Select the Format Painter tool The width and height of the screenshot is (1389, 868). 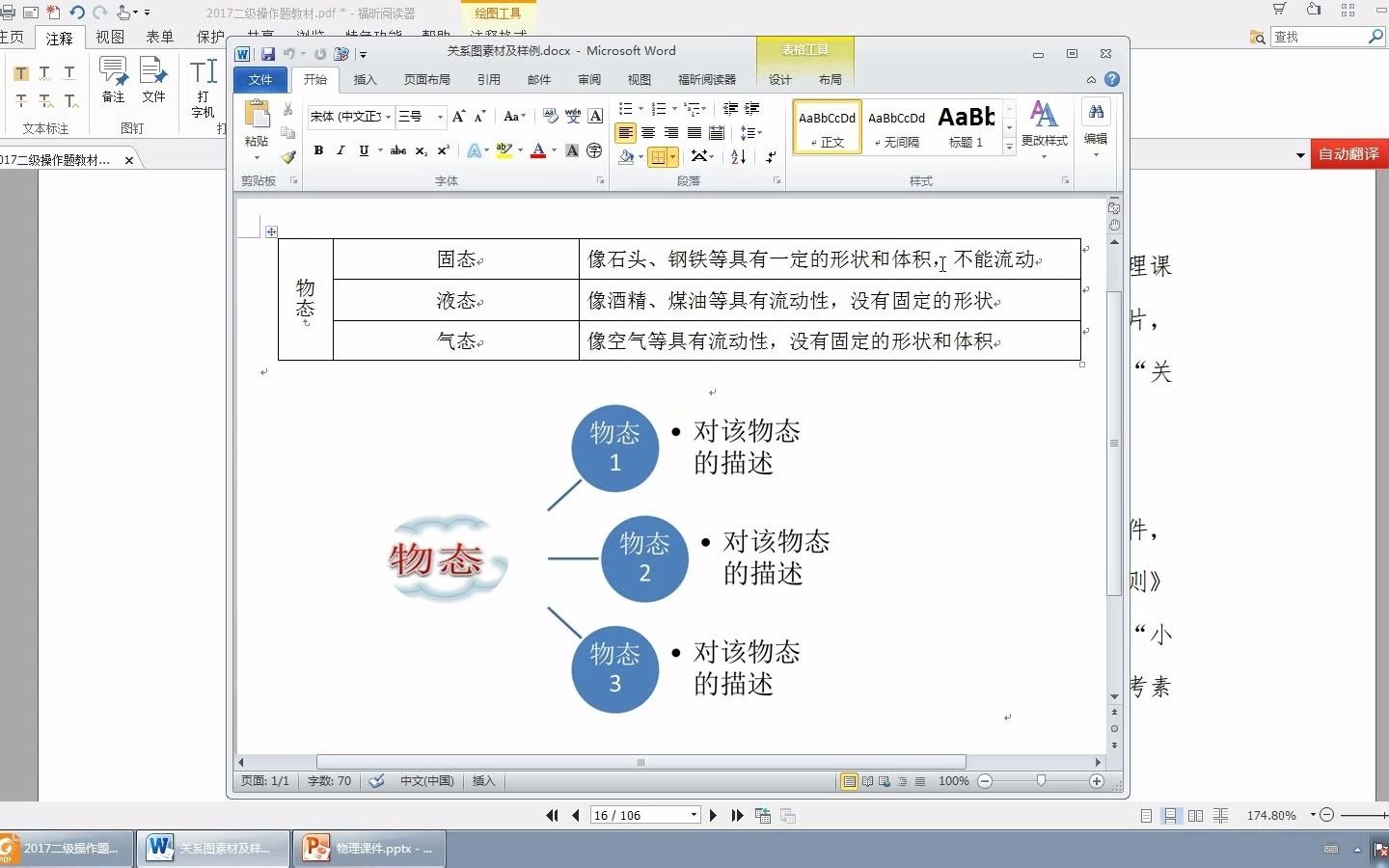288,157
